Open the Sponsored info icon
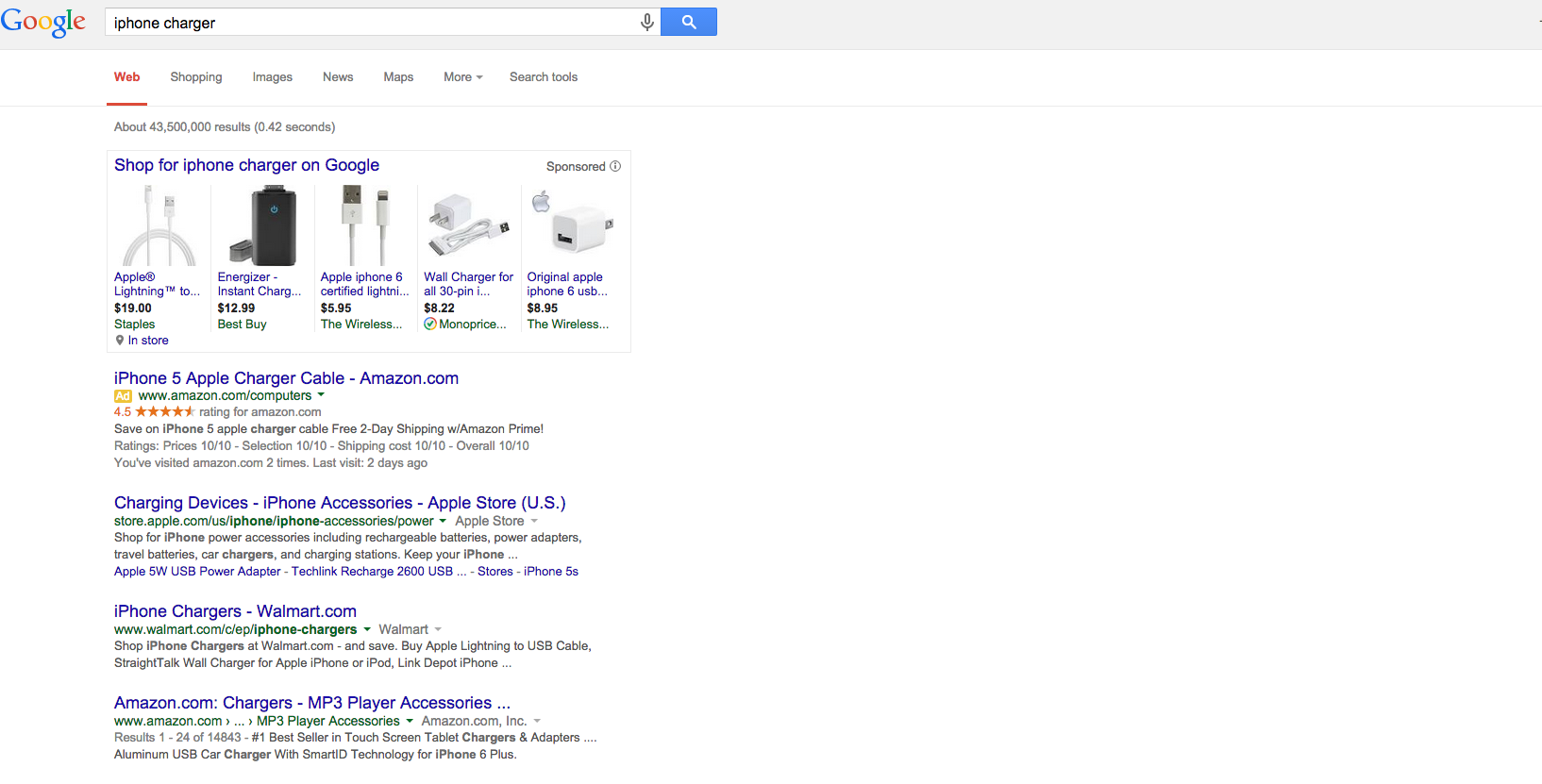The height and width of the screenshot is (784, 1542). tap(615, 166)
